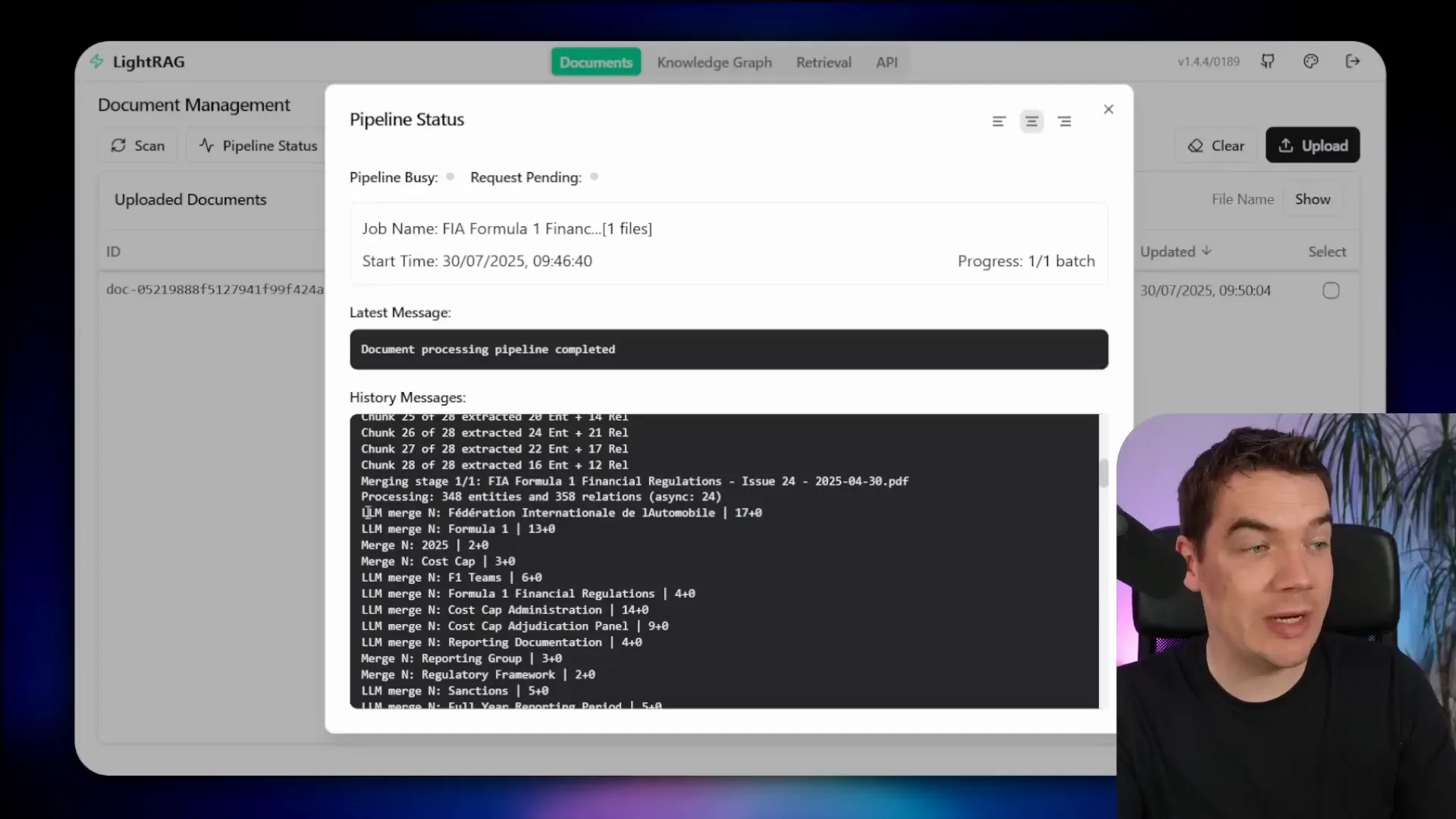
Task: Click Cost Cap Administration log line
Action: click(505, 610)
